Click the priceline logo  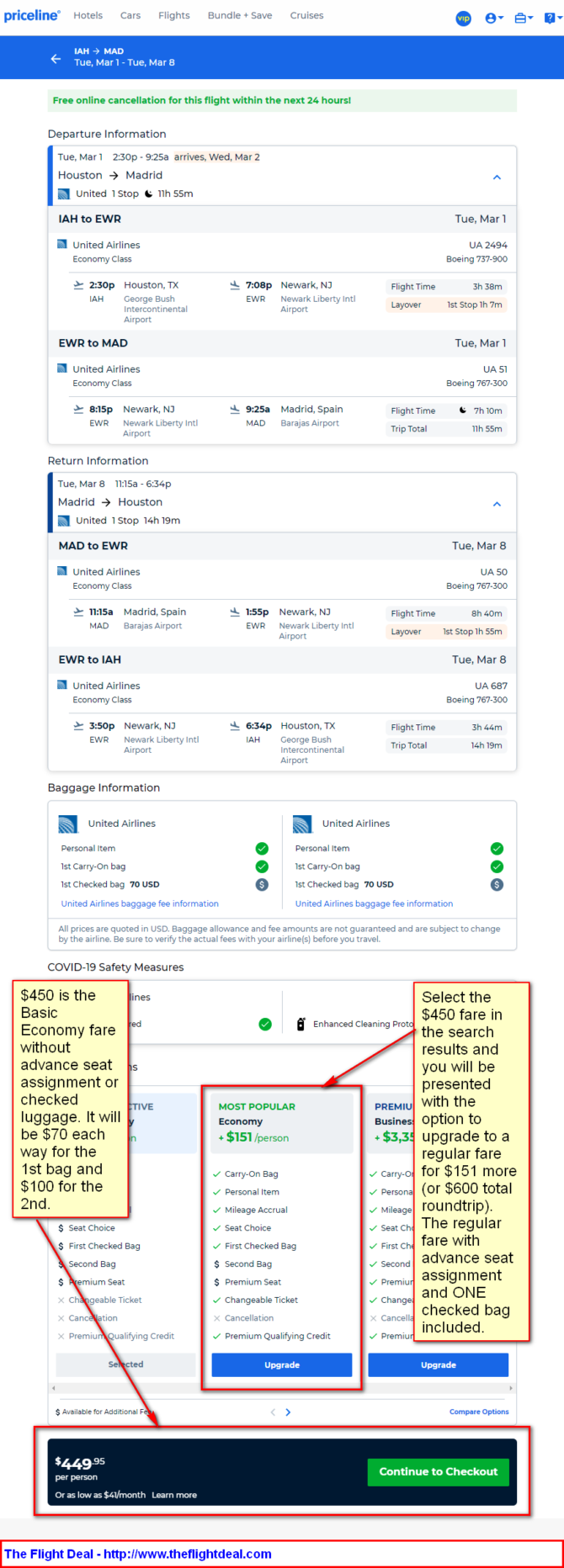(32, 16)
